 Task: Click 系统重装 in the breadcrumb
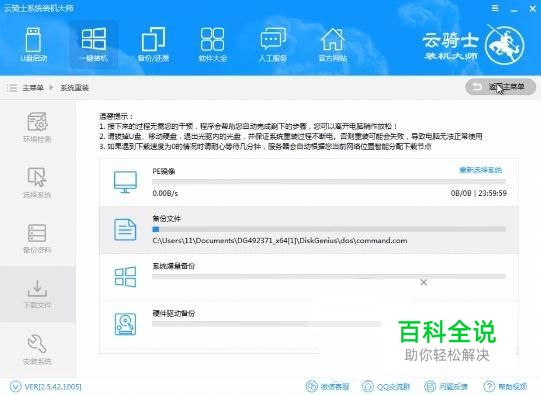pyautogui.click(x=75, y=88)
